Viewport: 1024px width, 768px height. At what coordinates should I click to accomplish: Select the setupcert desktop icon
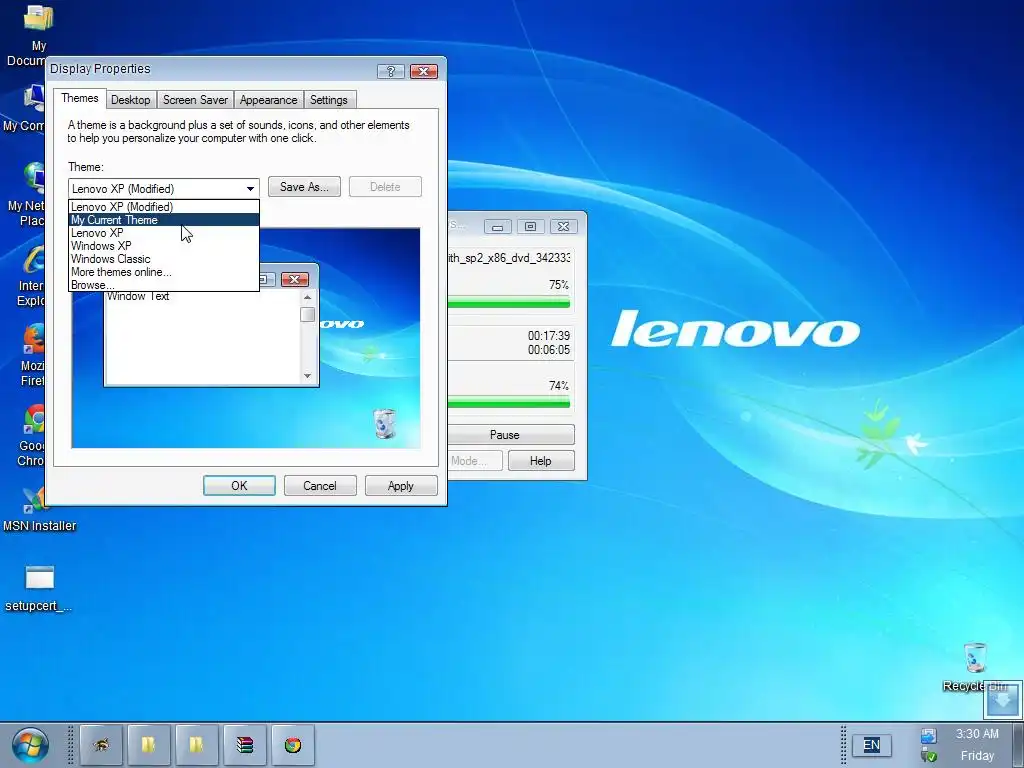point(39,588)
